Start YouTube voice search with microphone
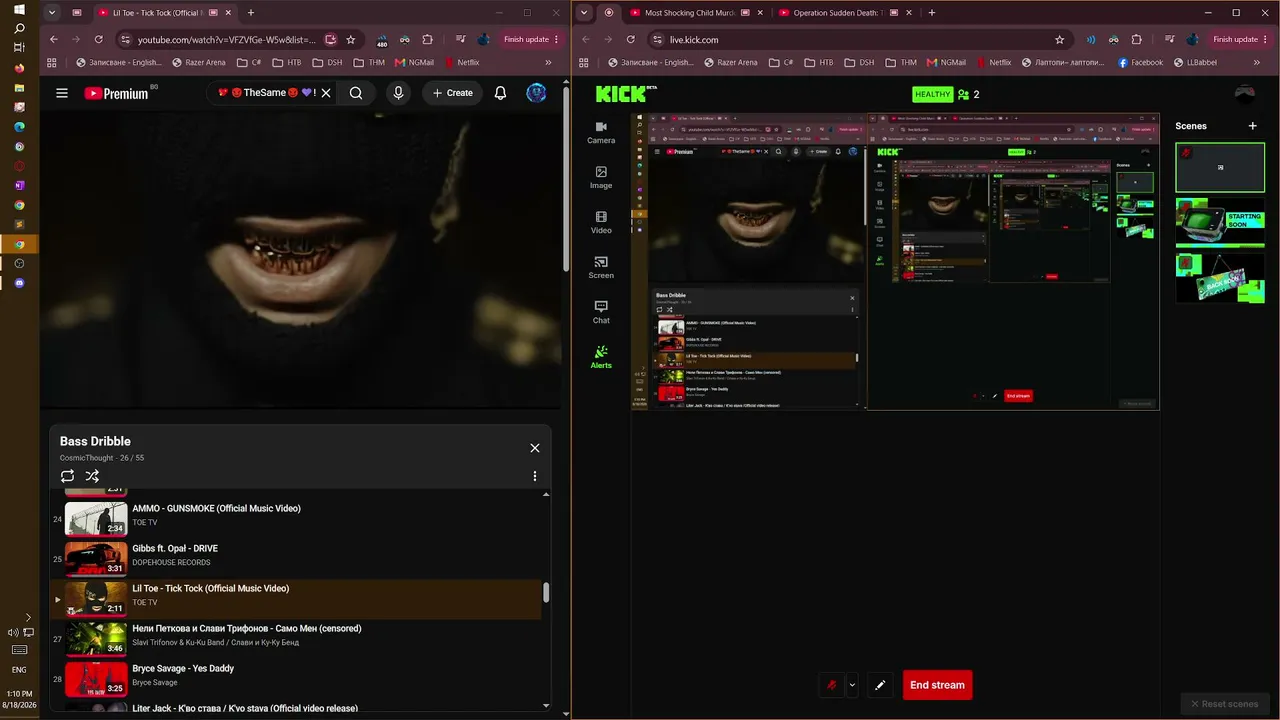 [x=398, y=93]
